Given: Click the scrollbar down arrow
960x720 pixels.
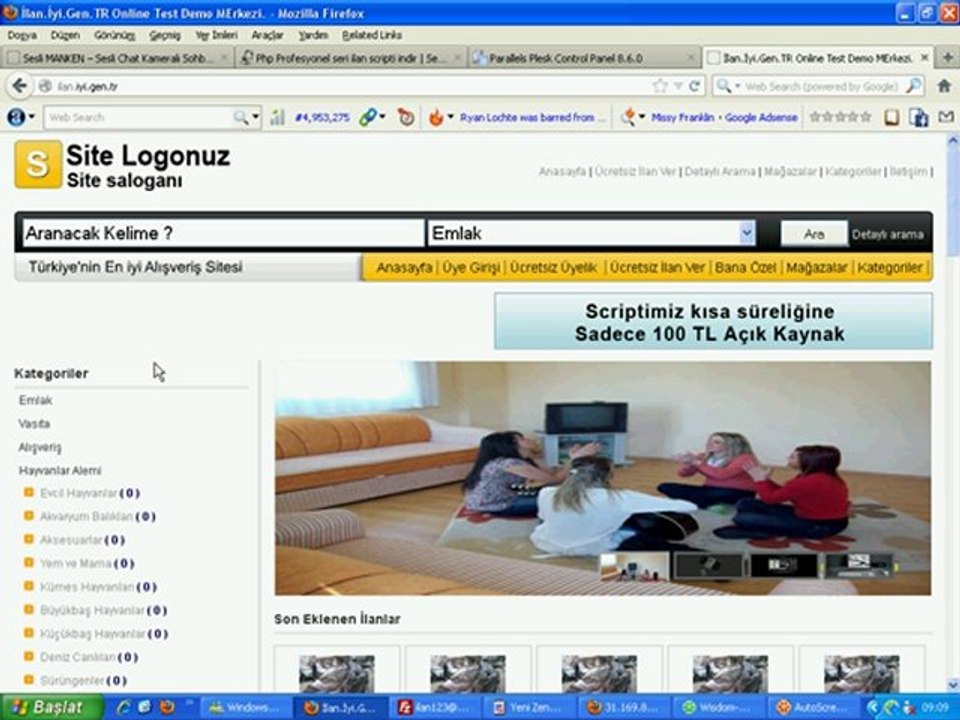Looking at the screenshot, I should pyautogui.click(x=953, y=684).
